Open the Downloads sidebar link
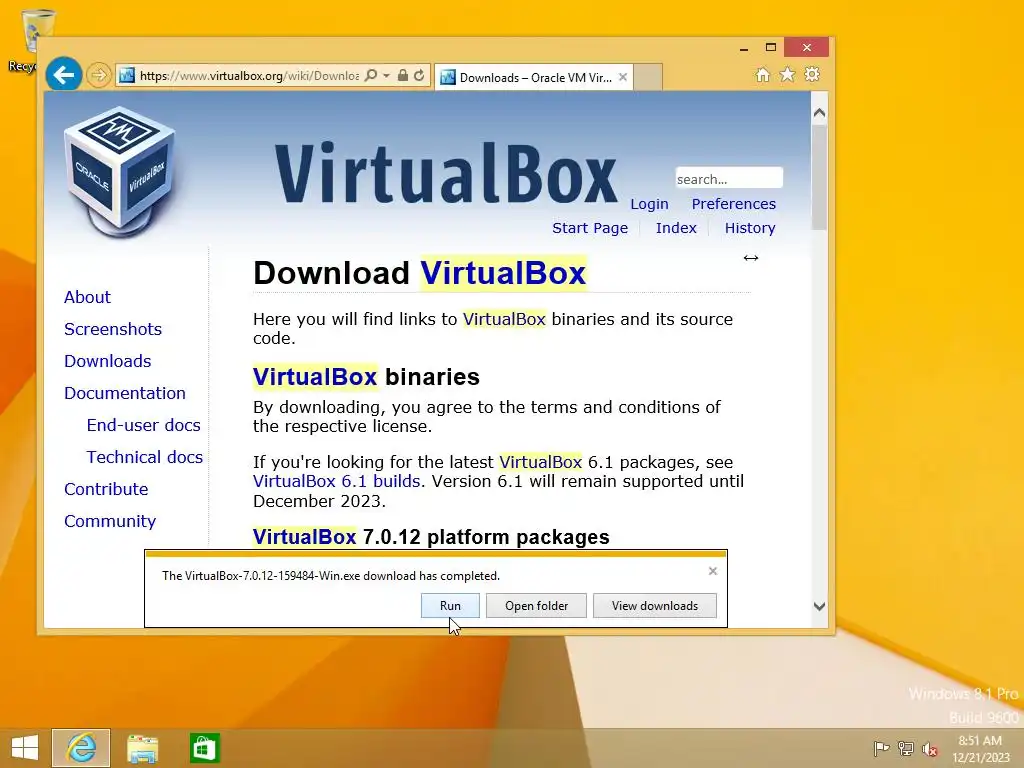 click(x=108, y=361)
